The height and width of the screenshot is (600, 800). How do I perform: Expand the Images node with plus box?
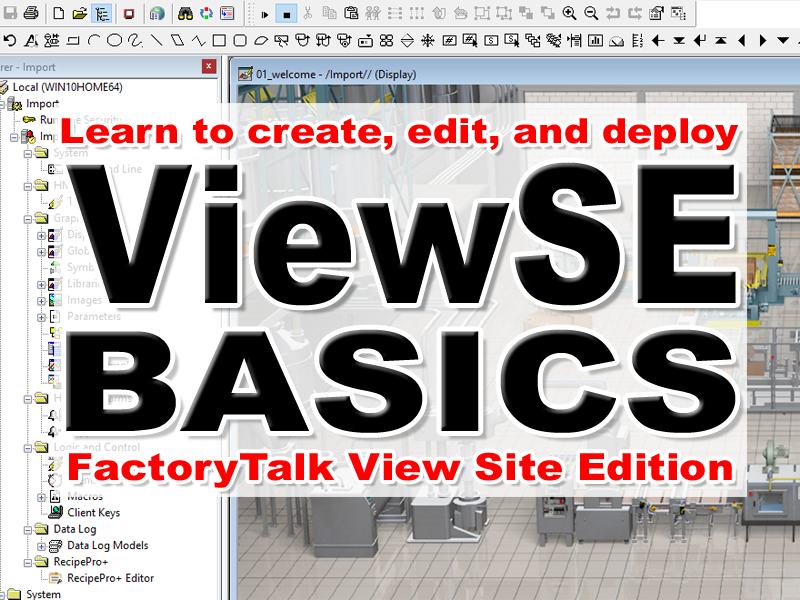pos(41,301)
